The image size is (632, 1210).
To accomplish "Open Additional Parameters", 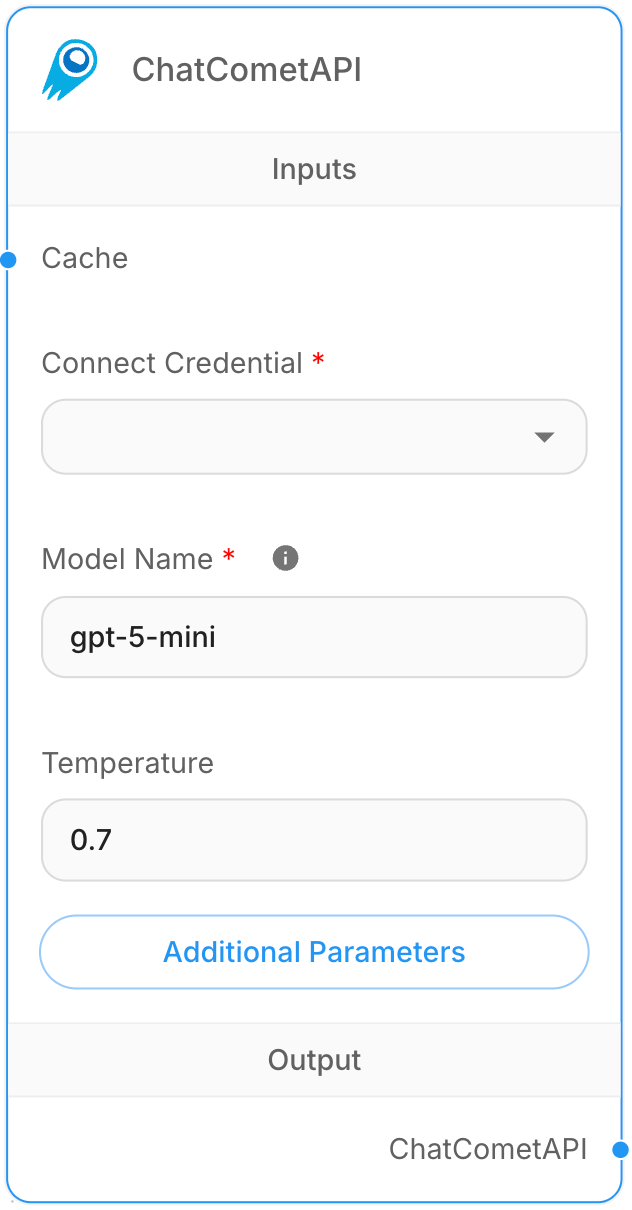I will click(314, 952).
